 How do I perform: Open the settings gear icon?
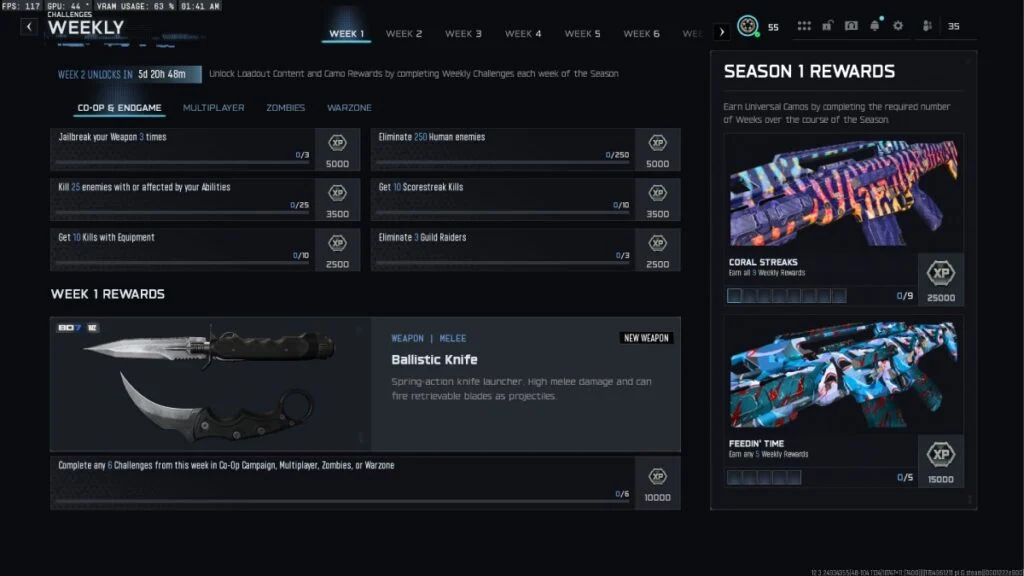tap(897, 26)
